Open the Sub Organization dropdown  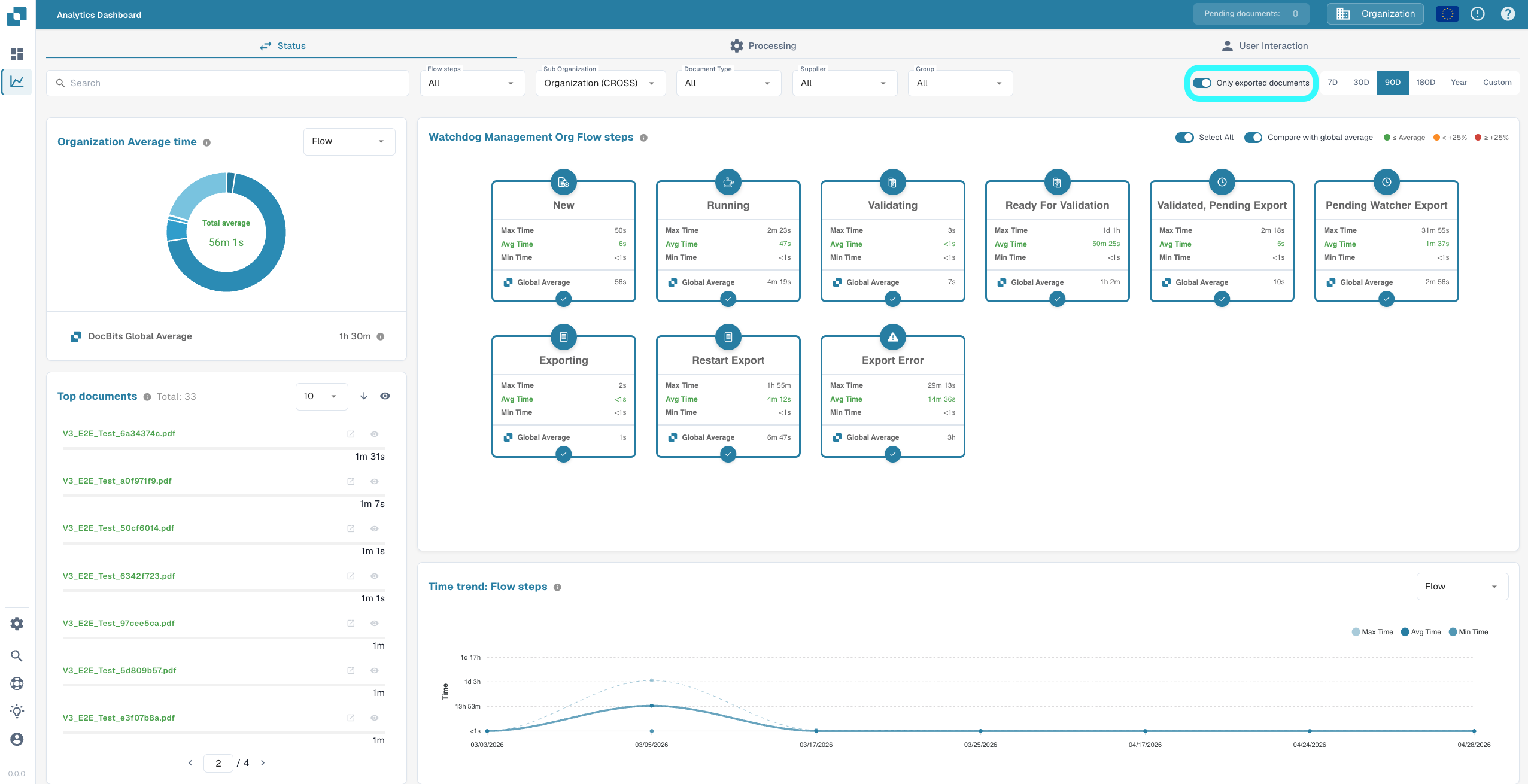click(600, 83)
